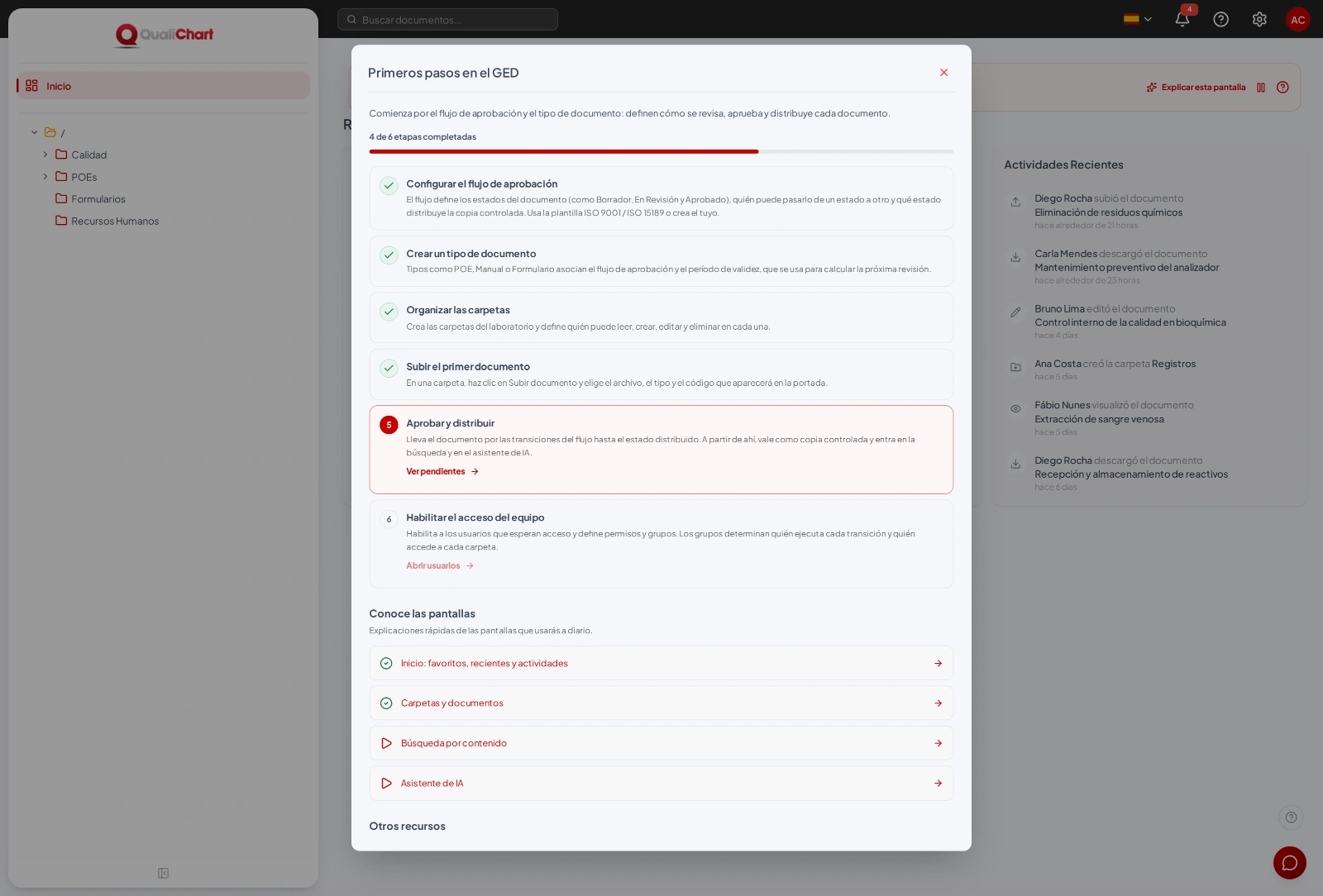1323x896 pixels.
Task: Click the QualiChart logo
Action: click(164, 34)
